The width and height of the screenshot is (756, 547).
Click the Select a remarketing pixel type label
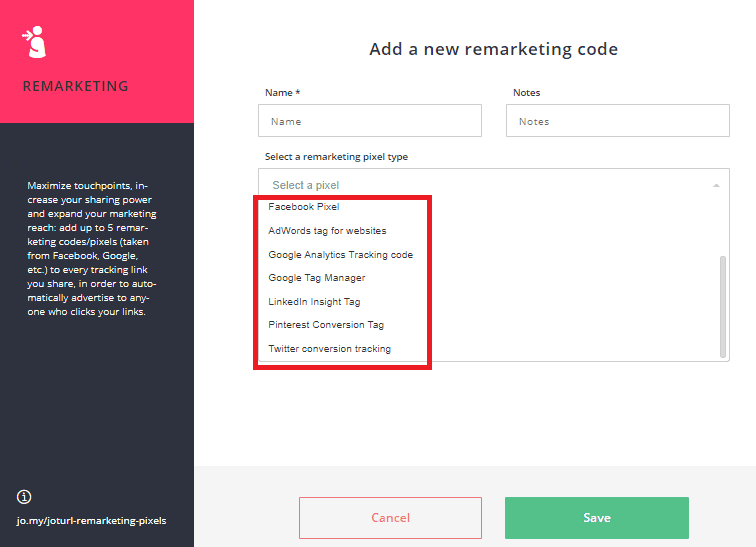pyautogui.click(x=337, y=157)
